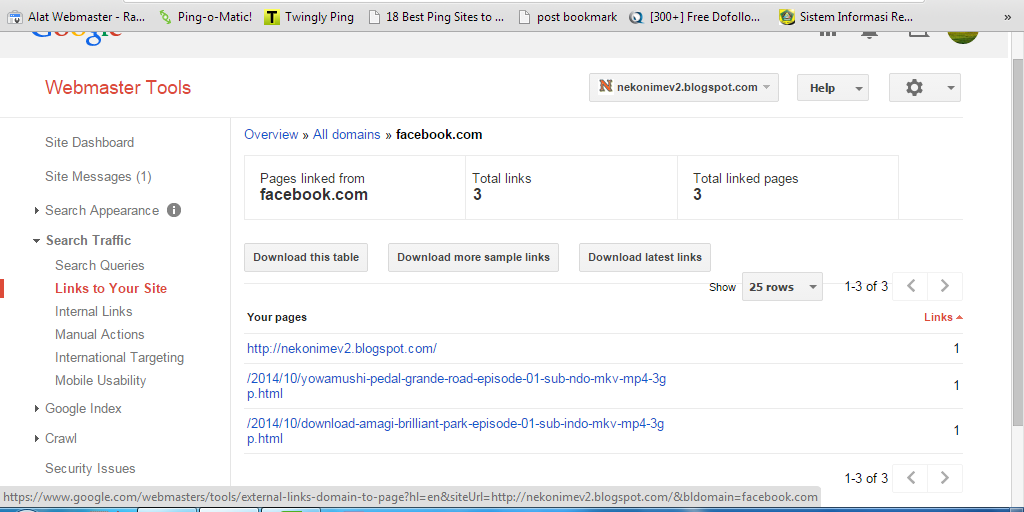Screen dimensions: 1024x512
Task: Click the vertical page scrollbar
Action: tap(1017, 240)
